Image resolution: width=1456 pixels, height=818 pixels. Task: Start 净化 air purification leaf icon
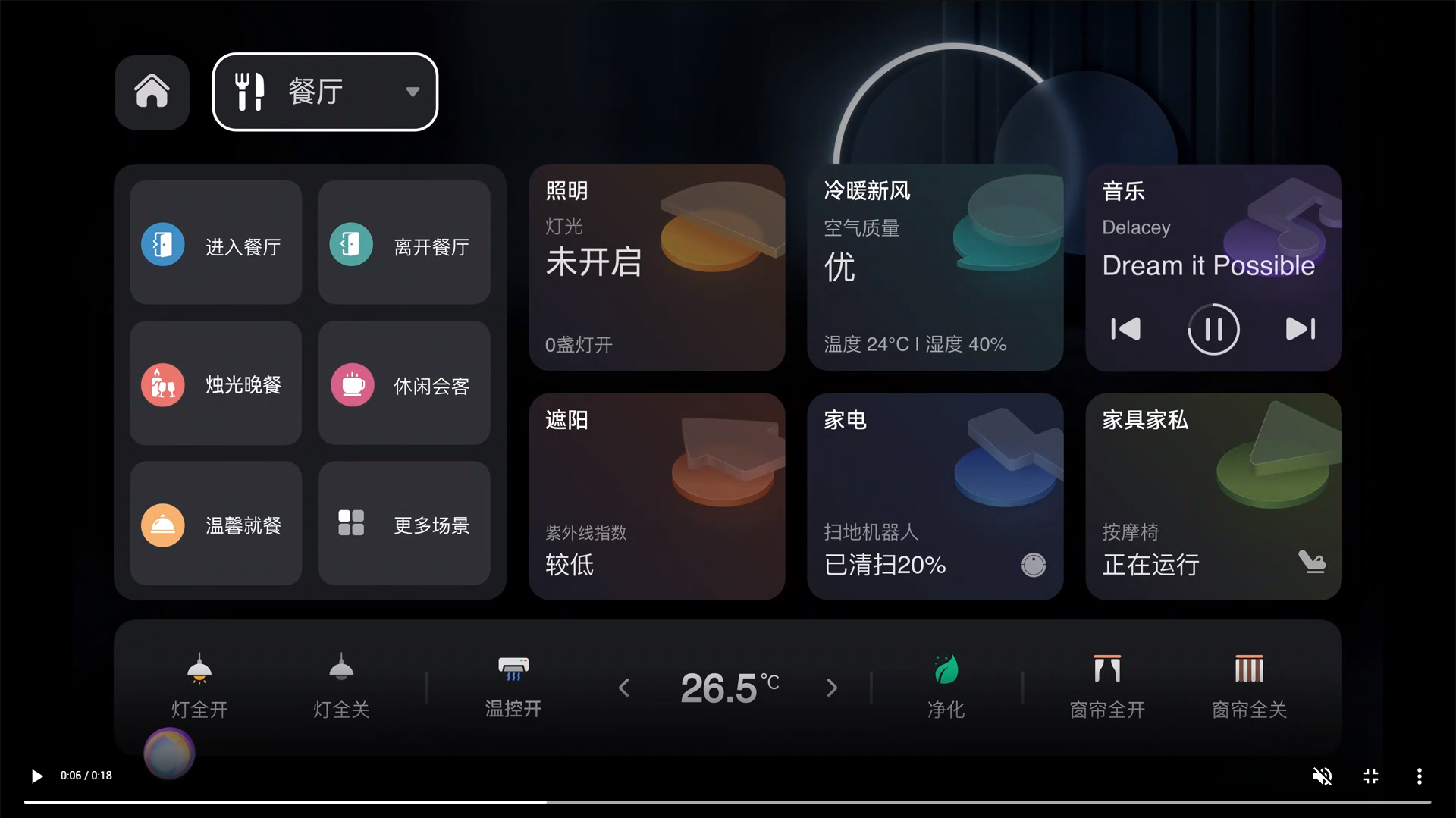[946, 669]
